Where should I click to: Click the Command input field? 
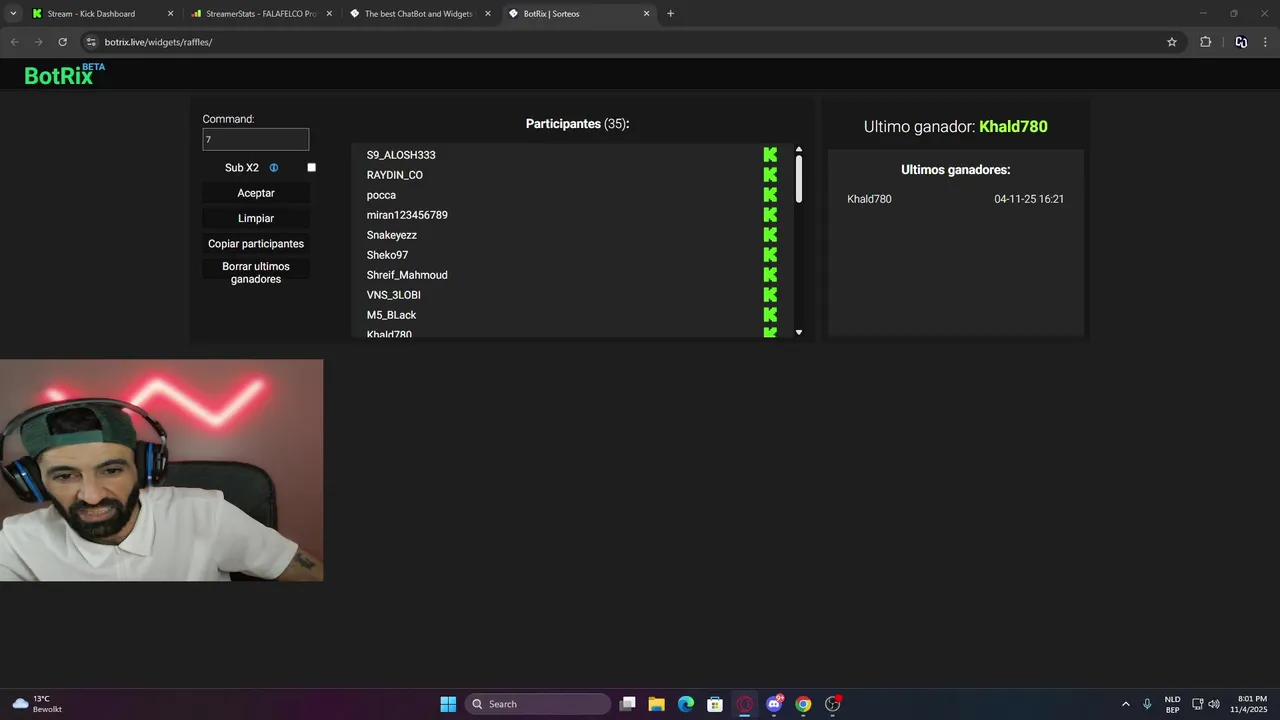[256, 140]
